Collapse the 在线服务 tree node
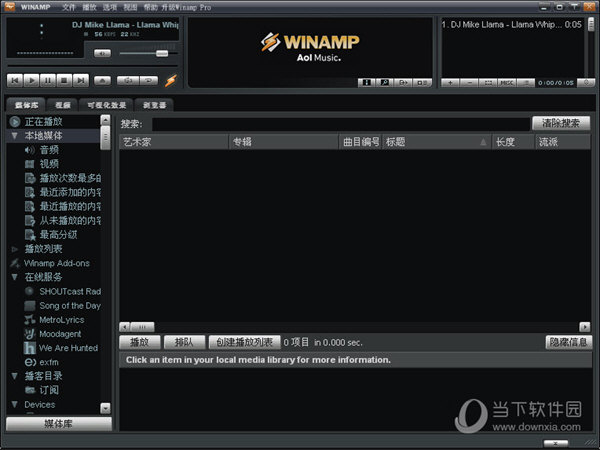 (15, 277)
